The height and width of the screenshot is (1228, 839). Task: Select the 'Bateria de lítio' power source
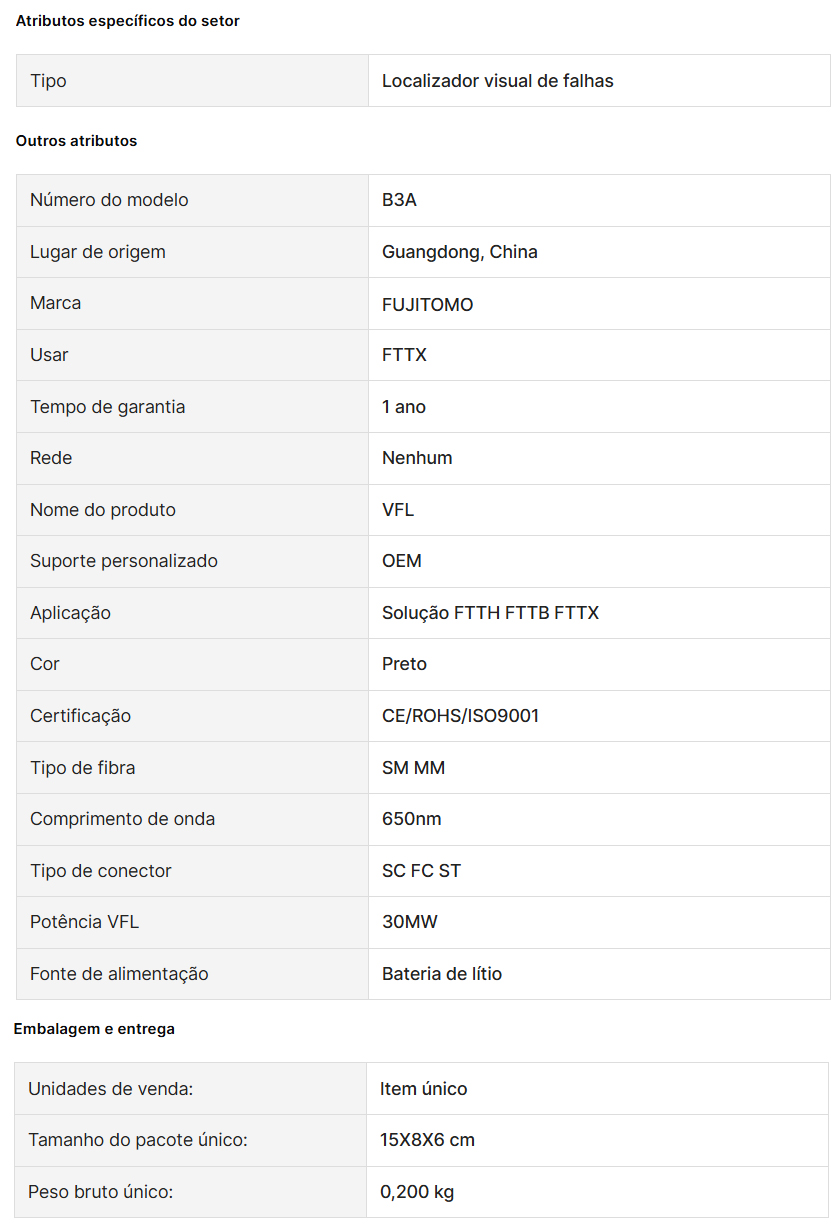click(442, 974)
